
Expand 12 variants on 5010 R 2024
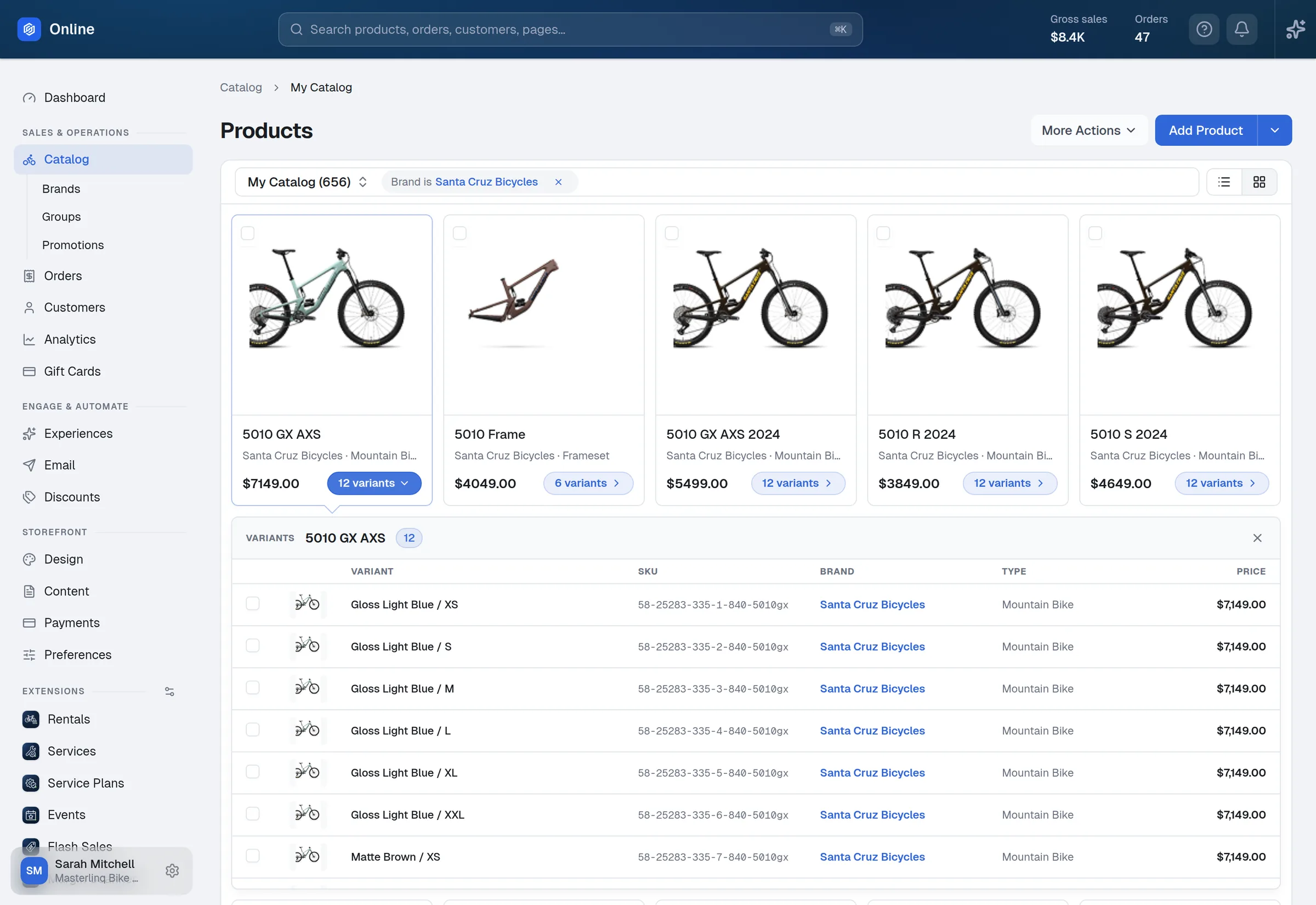[x=1010, y=483]
